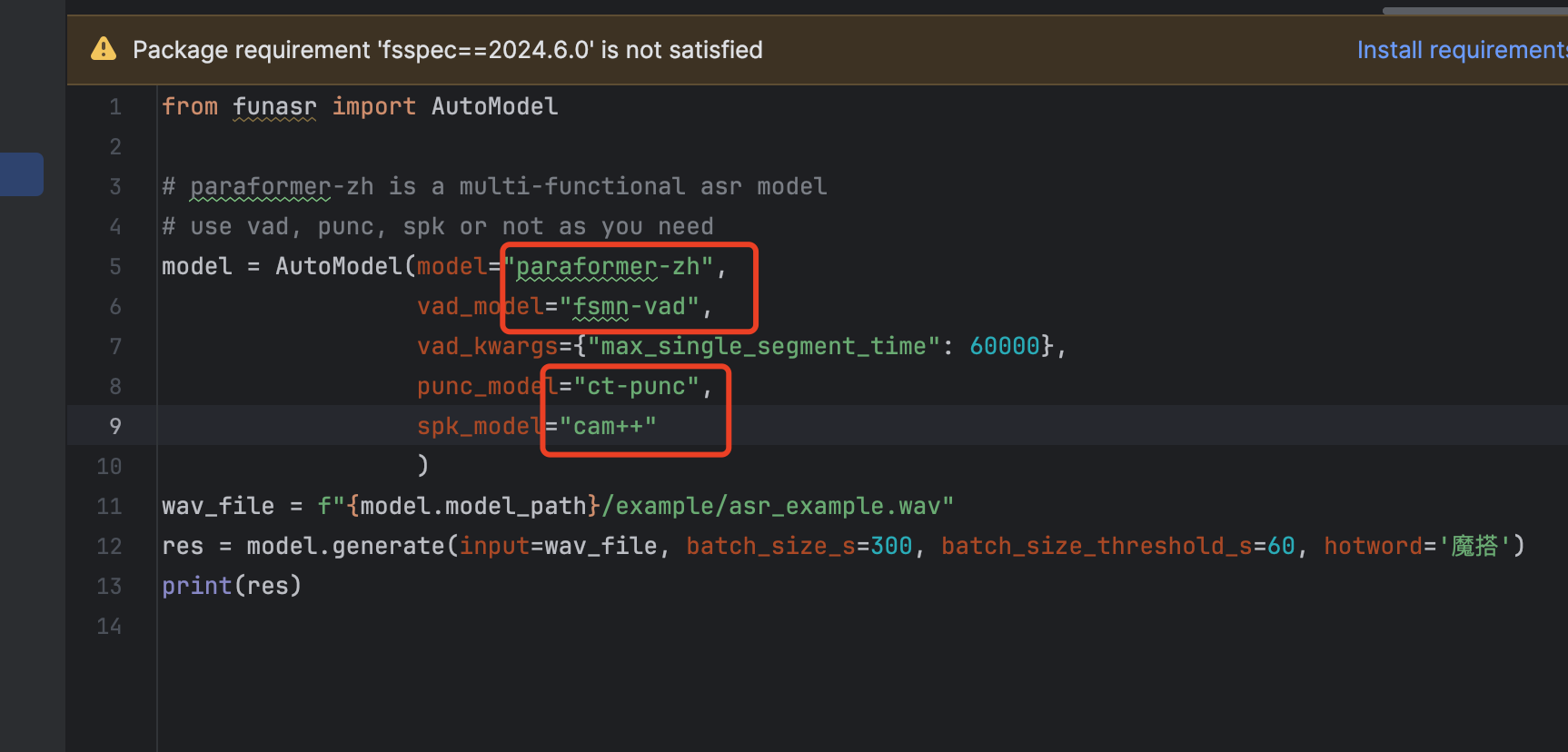Screen dimensions: 1568x752
Task: Click the horizontal scrollbar at top right
Action: pyautogui.click(x=1474, y=11)
